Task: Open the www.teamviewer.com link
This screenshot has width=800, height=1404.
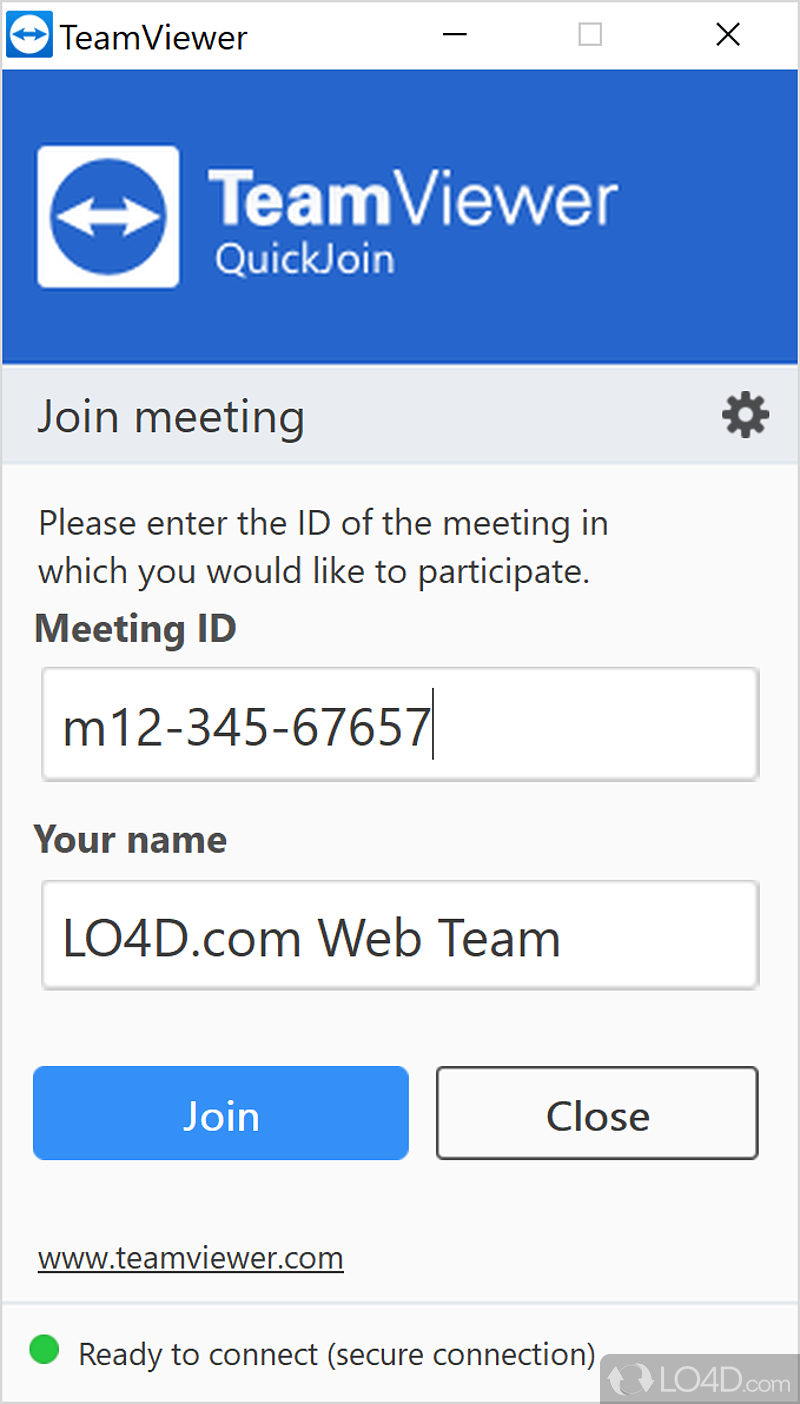Action: point(190,1258)
